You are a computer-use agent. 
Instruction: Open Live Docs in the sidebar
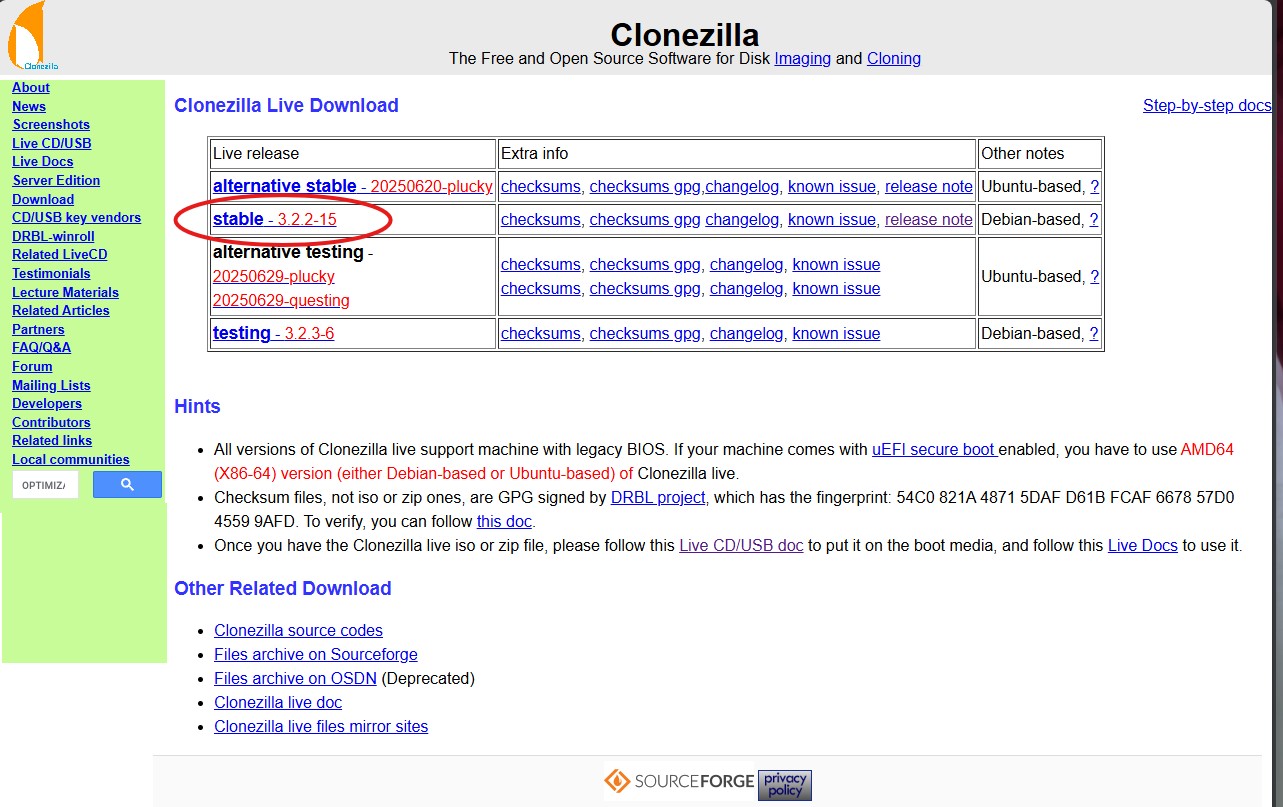[43, 162]
